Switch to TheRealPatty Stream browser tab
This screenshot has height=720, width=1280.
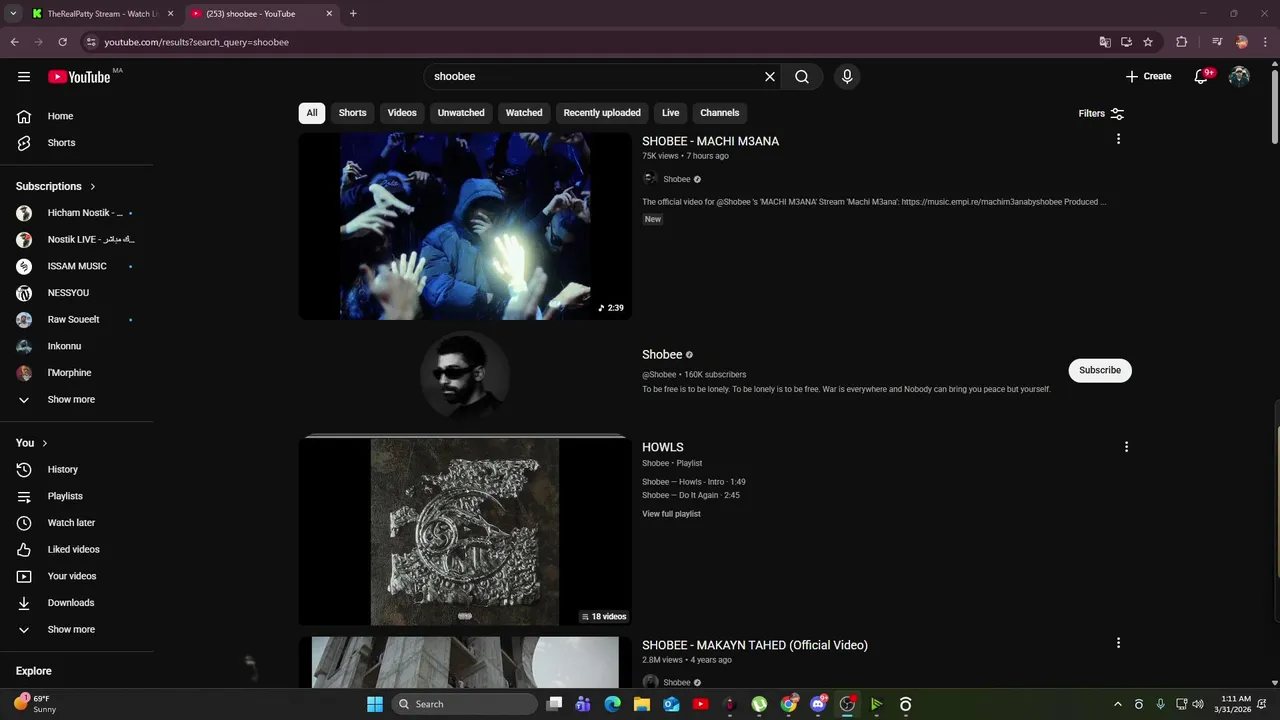pyautogui.click(x=102, y=14)
